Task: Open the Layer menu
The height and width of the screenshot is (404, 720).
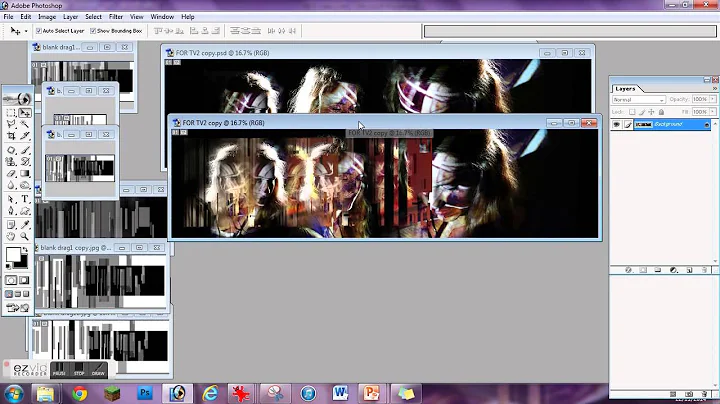Action: coord(70,17)
